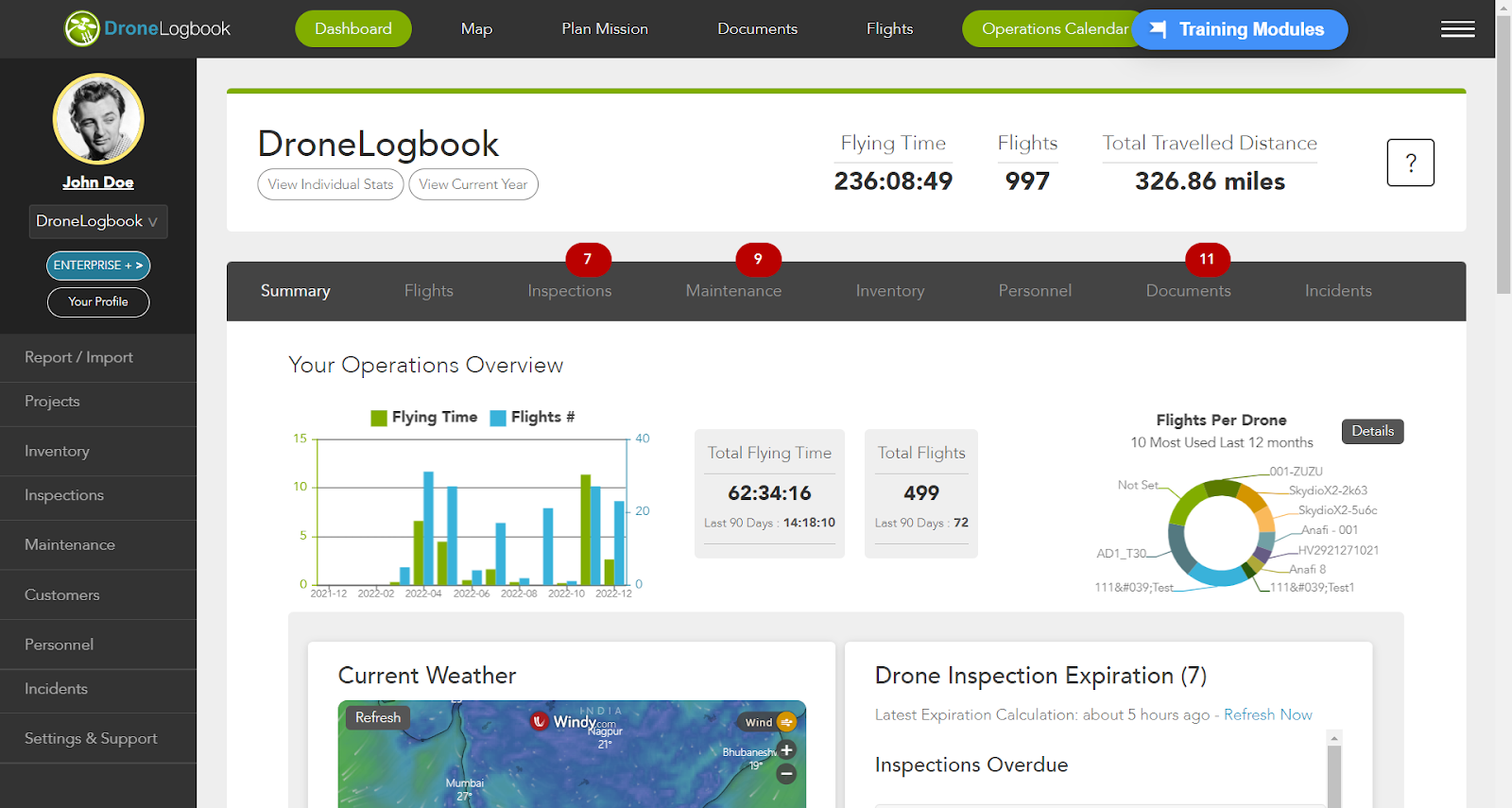Click the donut chart Flights Per Drone
Image resolution: width=1512 pixels, height=808 pixels.
point(1221,534)
